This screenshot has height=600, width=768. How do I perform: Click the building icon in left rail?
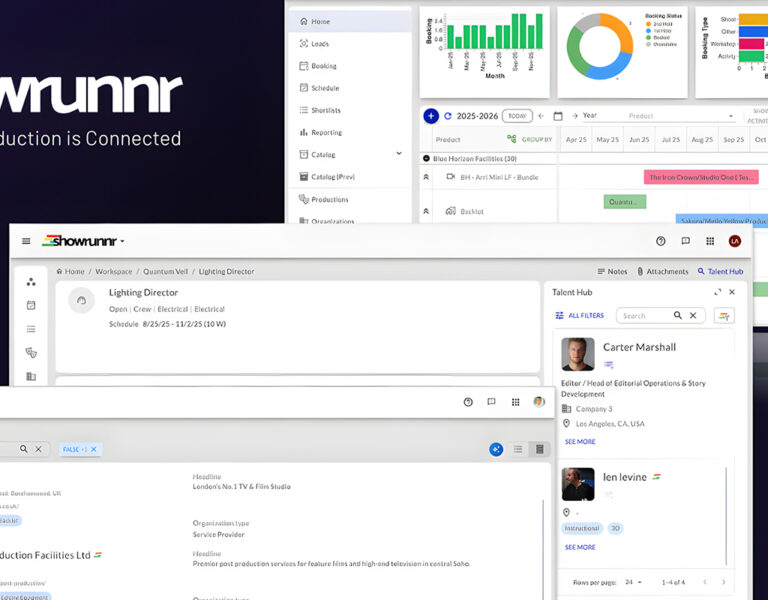31,376
